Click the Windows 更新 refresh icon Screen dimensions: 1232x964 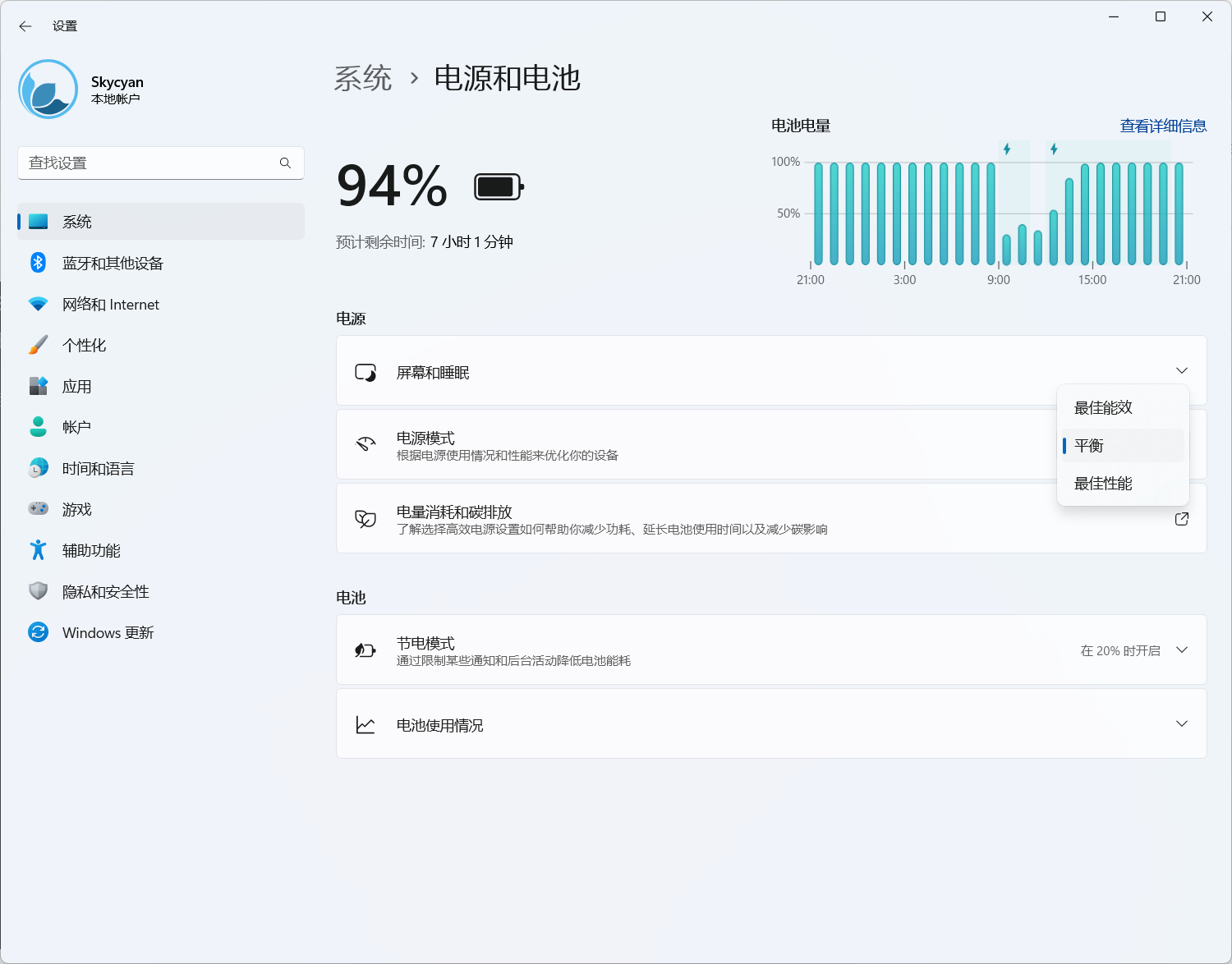(x=39, y=632)
